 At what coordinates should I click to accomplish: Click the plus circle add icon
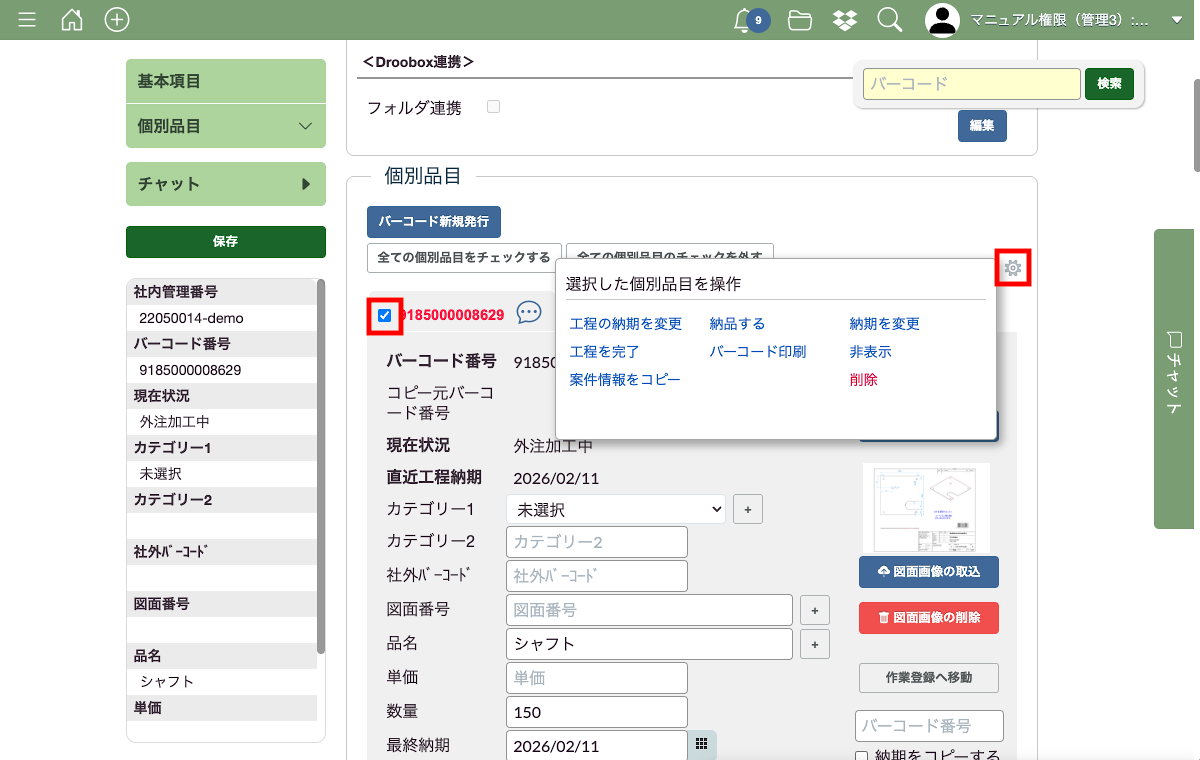coord(117,20)
